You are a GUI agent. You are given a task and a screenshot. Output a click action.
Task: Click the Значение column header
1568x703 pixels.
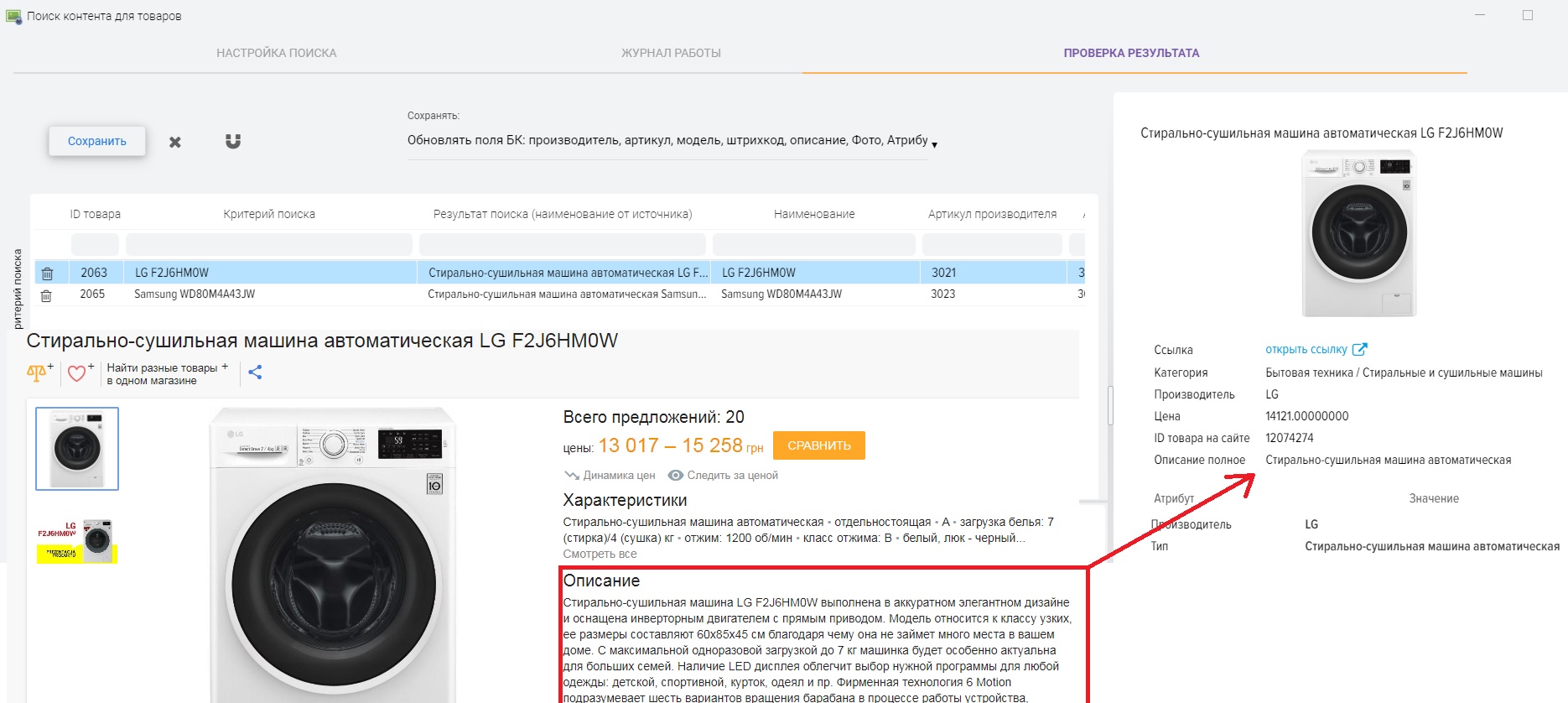(1434, 498)
